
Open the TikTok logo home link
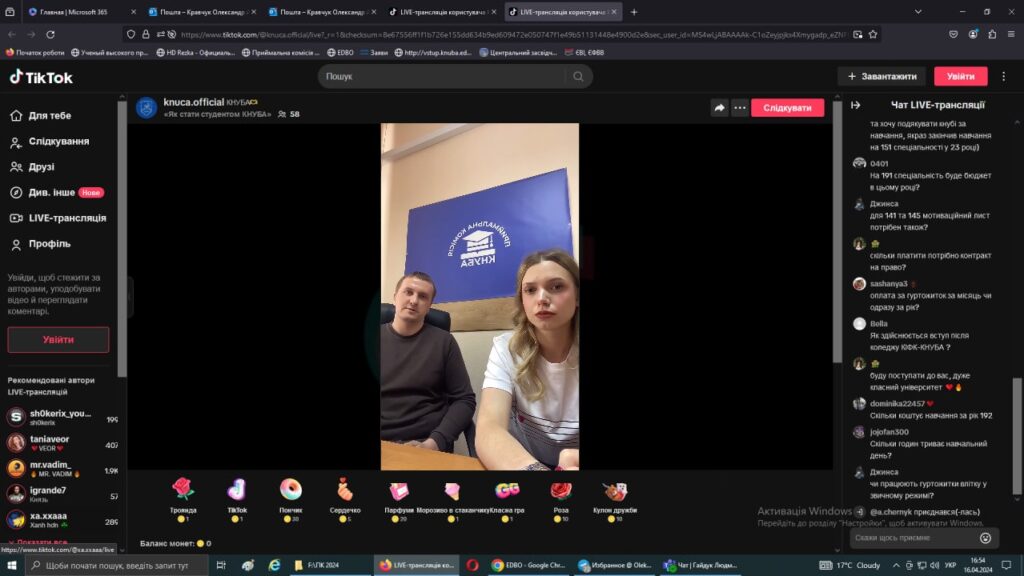40,77
